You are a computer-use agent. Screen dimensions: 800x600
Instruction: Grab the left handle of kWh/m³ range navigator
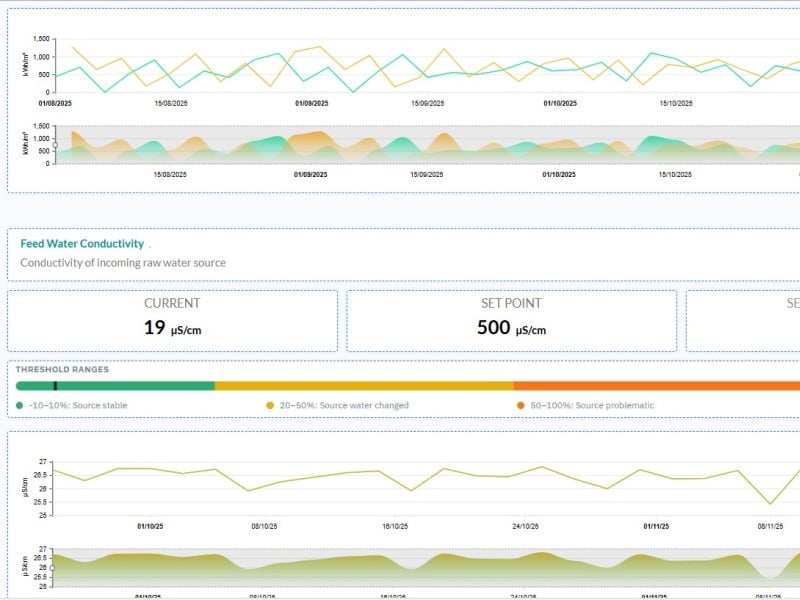coord(55,145)
